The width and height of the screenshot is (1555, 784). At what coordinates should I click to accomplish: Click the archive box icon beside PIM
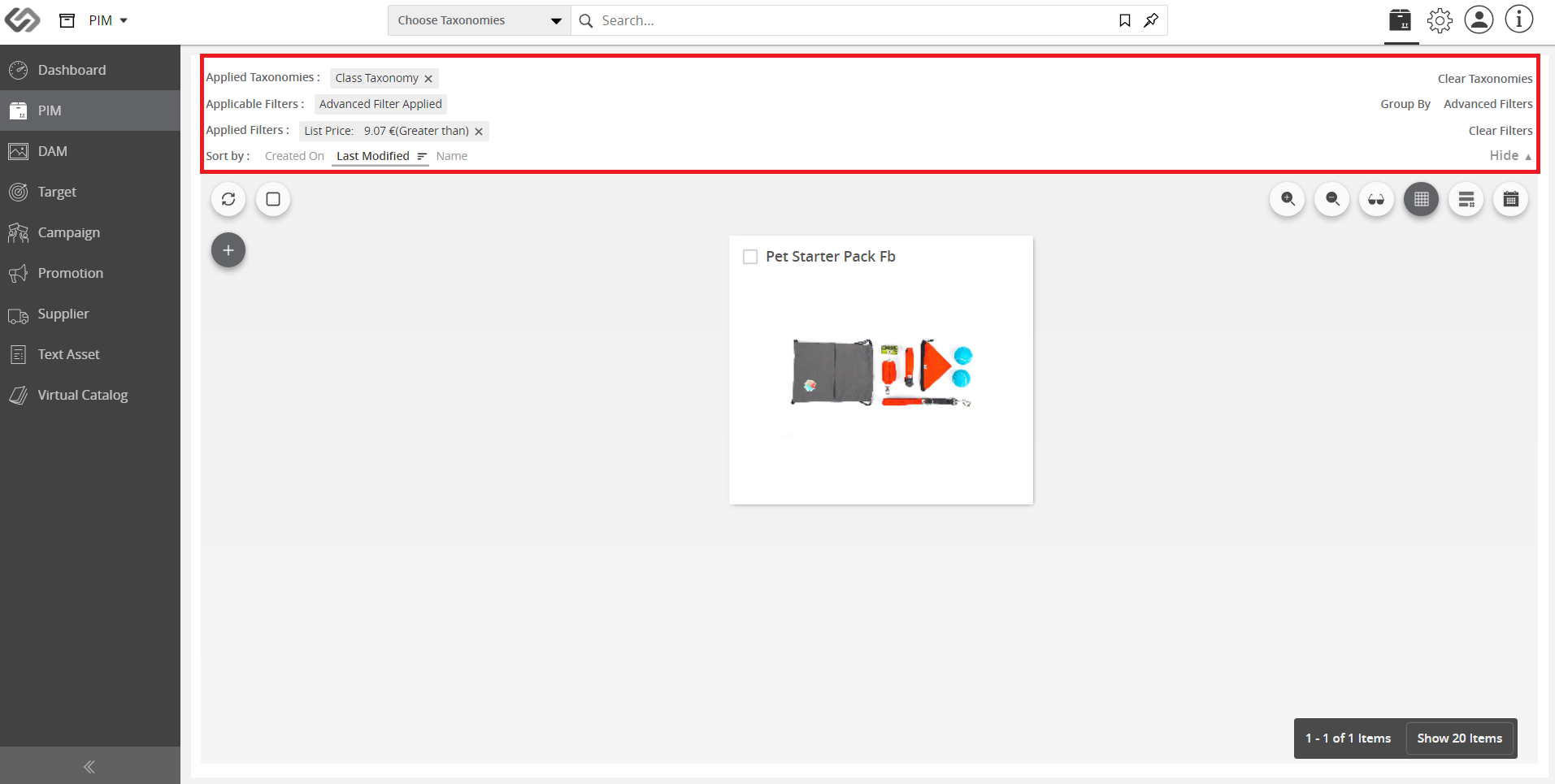[67, 20]
